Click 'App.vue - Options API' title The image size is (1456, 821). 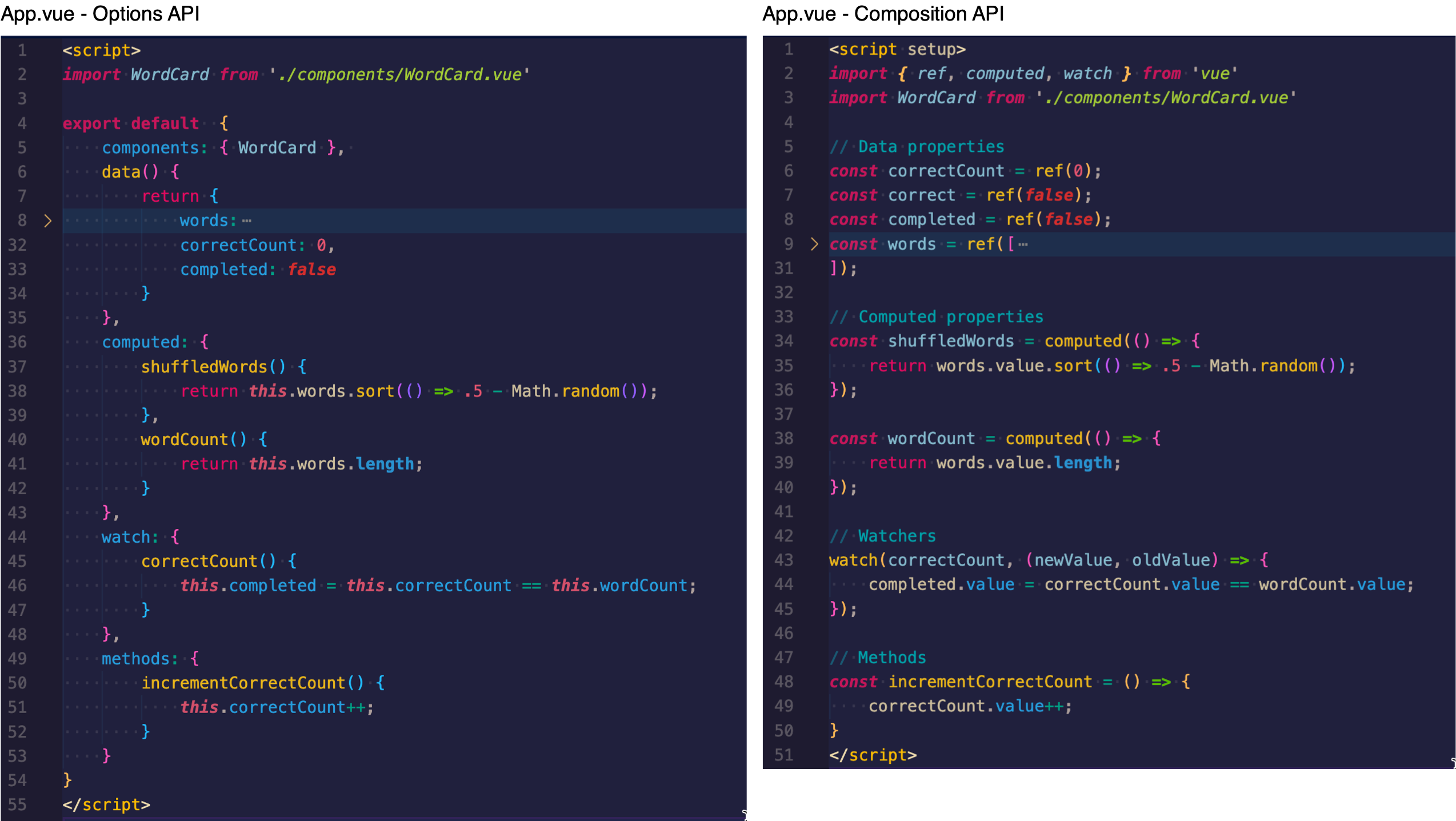tap(101, 14)
